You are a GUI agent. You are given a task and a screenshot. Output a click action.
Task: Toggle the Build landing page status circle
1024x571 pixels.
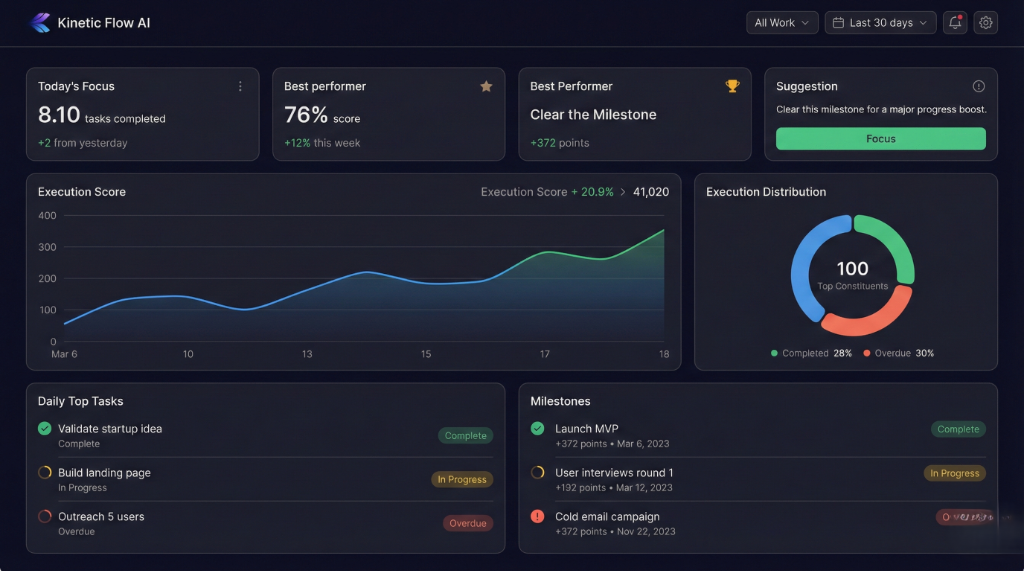tap(44, 473)
